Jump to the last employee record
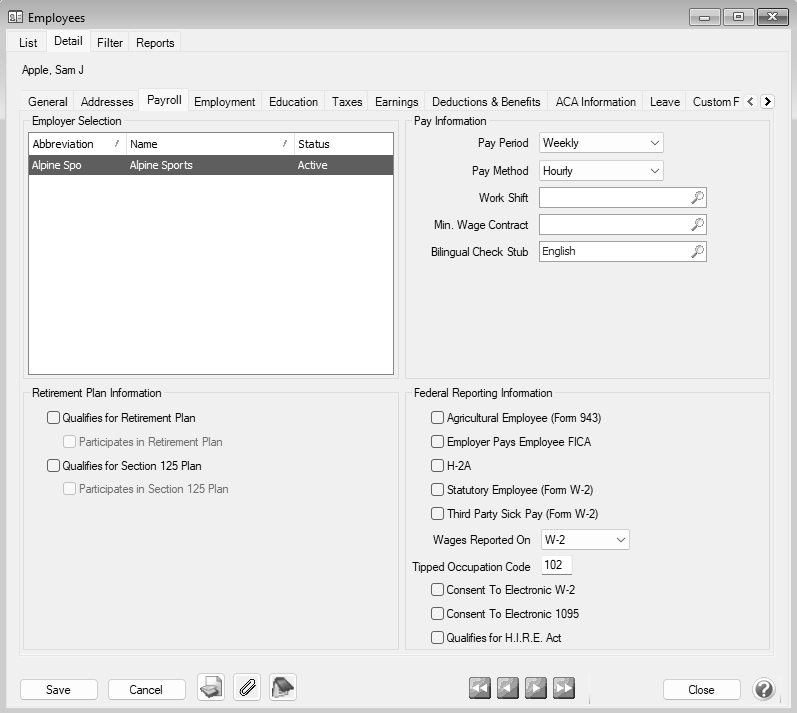 click(x=563, y=688)
